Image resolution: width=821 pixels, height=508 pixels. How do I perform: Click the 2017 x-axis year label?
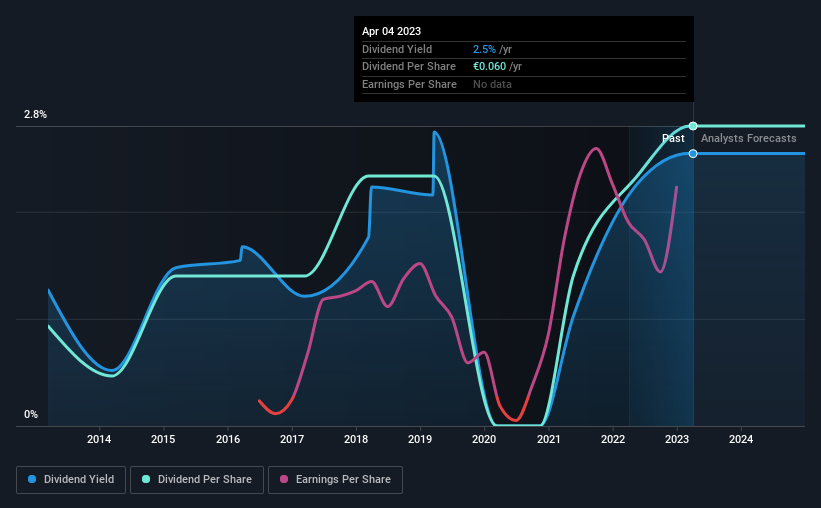pyautogui.click(x=292, y=439)
